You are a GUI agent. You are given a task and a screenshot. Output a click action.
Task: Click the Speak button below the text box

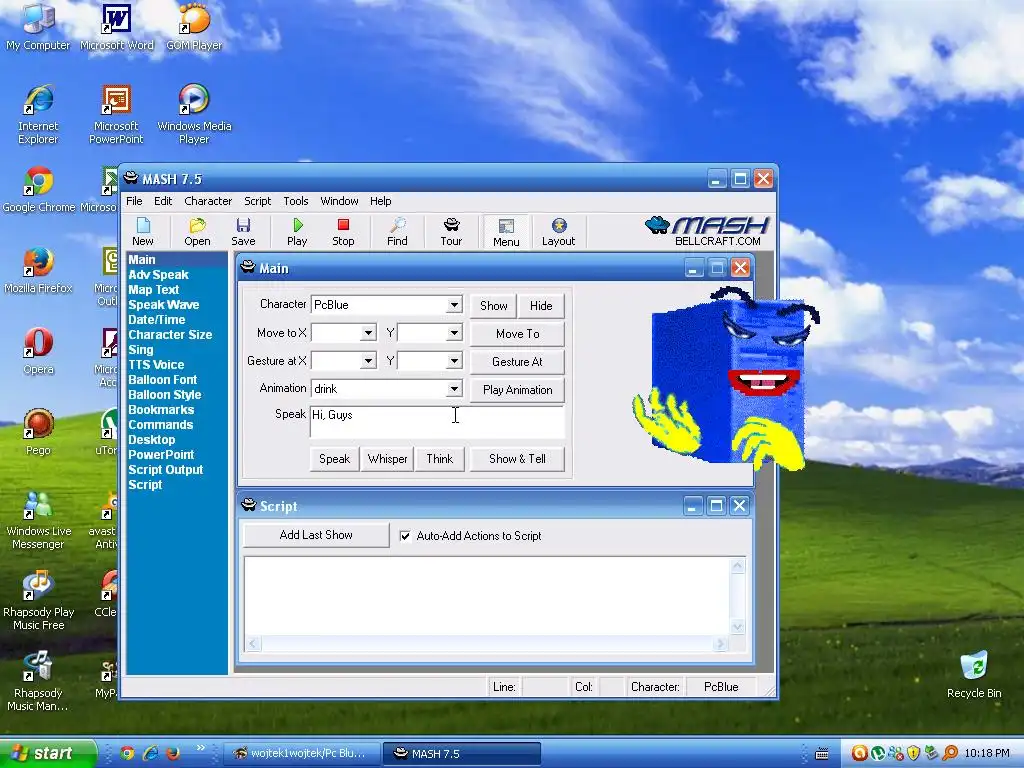(334, 459)
